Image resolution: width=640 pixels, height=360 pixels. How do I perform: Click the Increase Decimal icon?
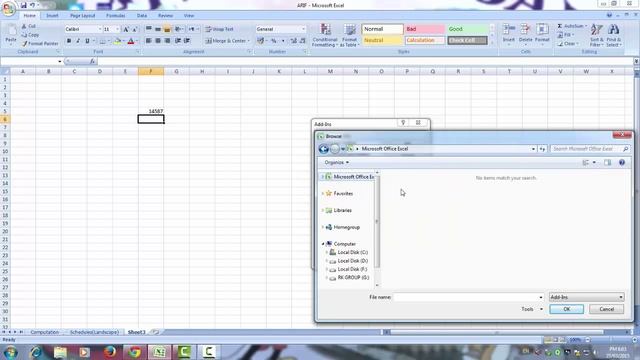pos(293,41)
